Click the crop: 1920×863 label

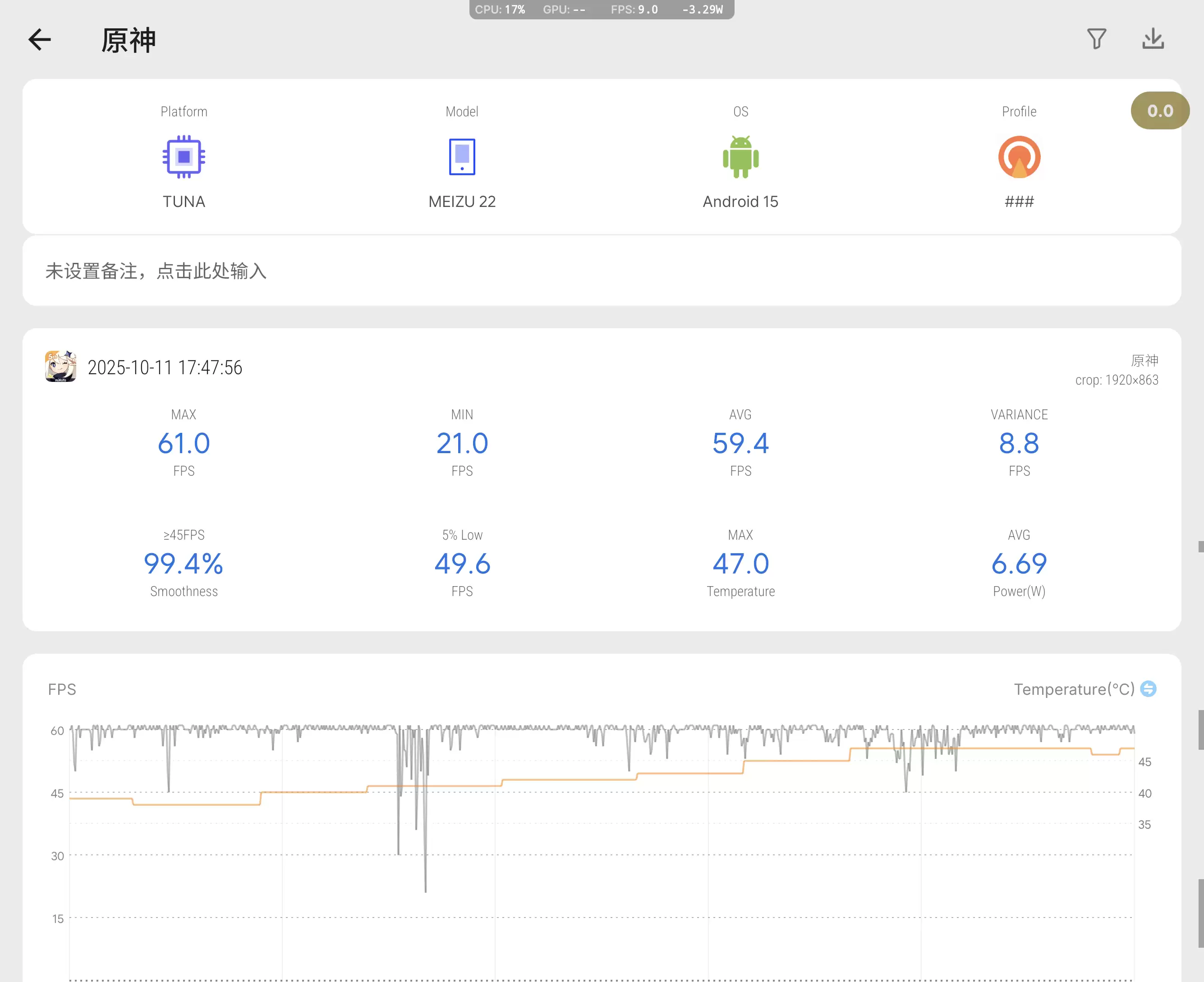tap(1117, 380)
